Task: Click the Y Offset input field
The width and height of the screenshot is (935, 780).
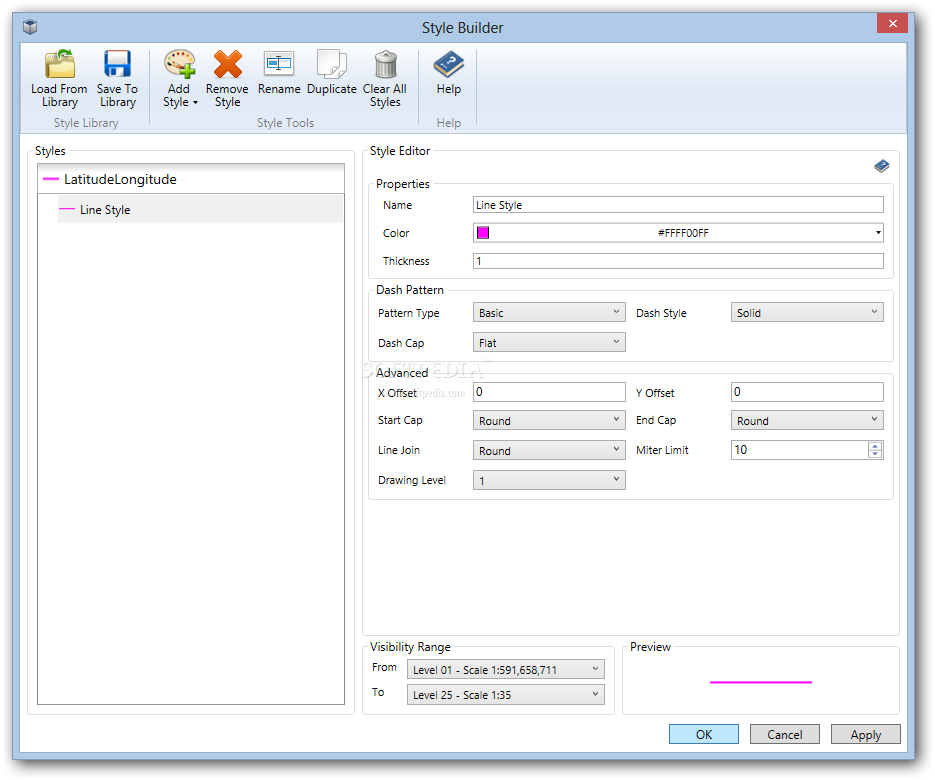Action: pyautogui.click(x=807, y=392)
